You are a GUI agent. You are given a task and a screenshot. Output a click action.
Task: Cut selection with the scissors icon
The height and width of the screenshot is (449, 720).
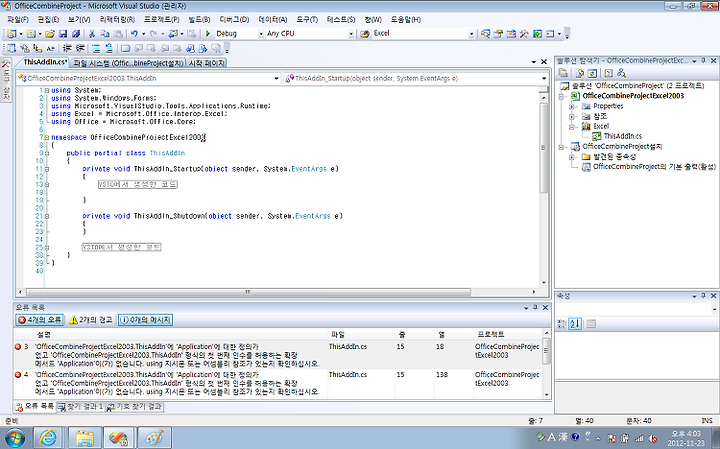click(92, 34)
